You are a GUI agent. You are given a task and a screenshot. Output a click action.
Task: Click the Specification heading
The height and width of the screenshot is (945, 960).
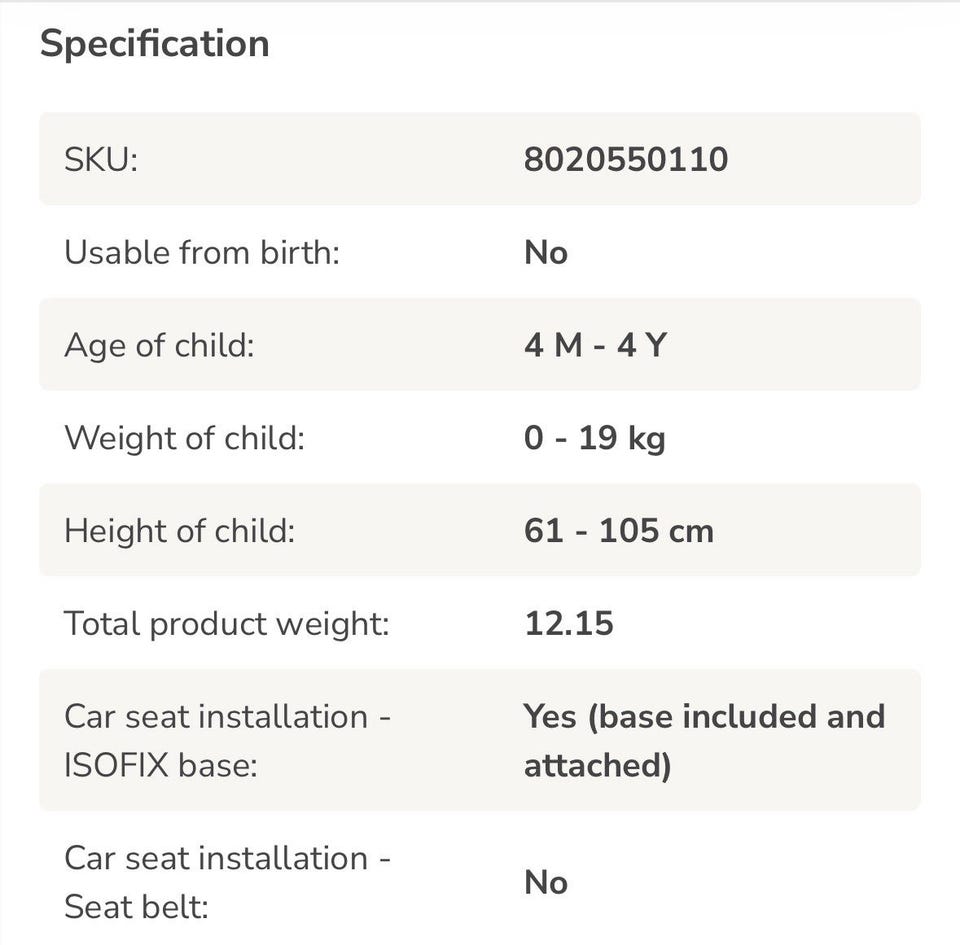pyautogui.click(x=154, y=44)
